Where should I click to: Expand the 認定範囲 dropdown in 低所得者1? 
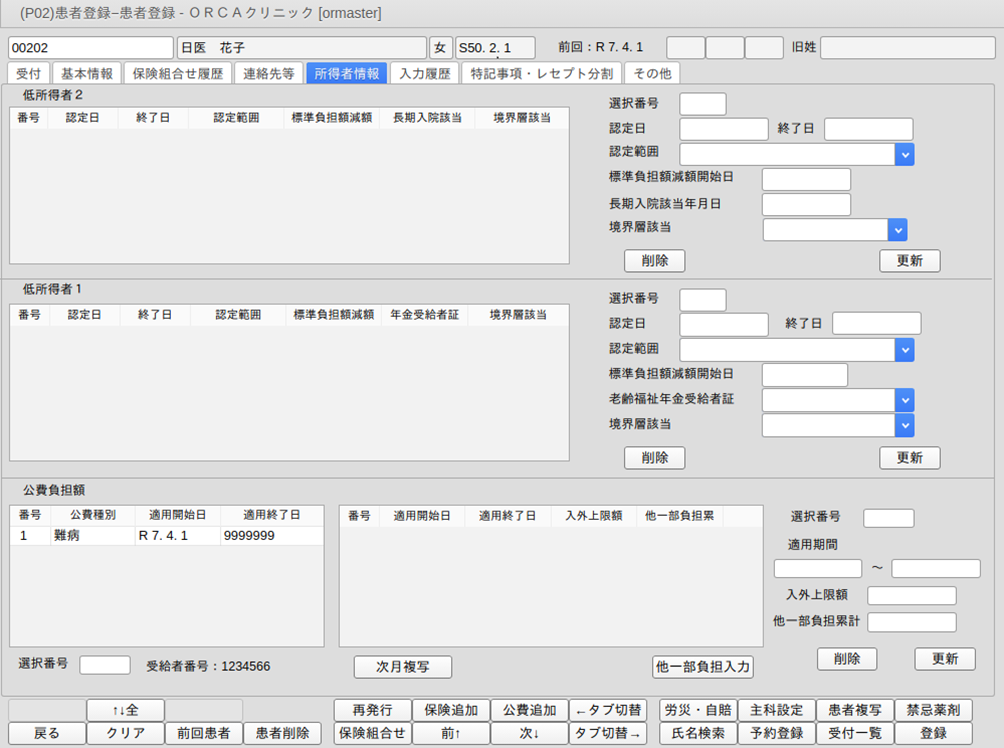click(904, 350)
